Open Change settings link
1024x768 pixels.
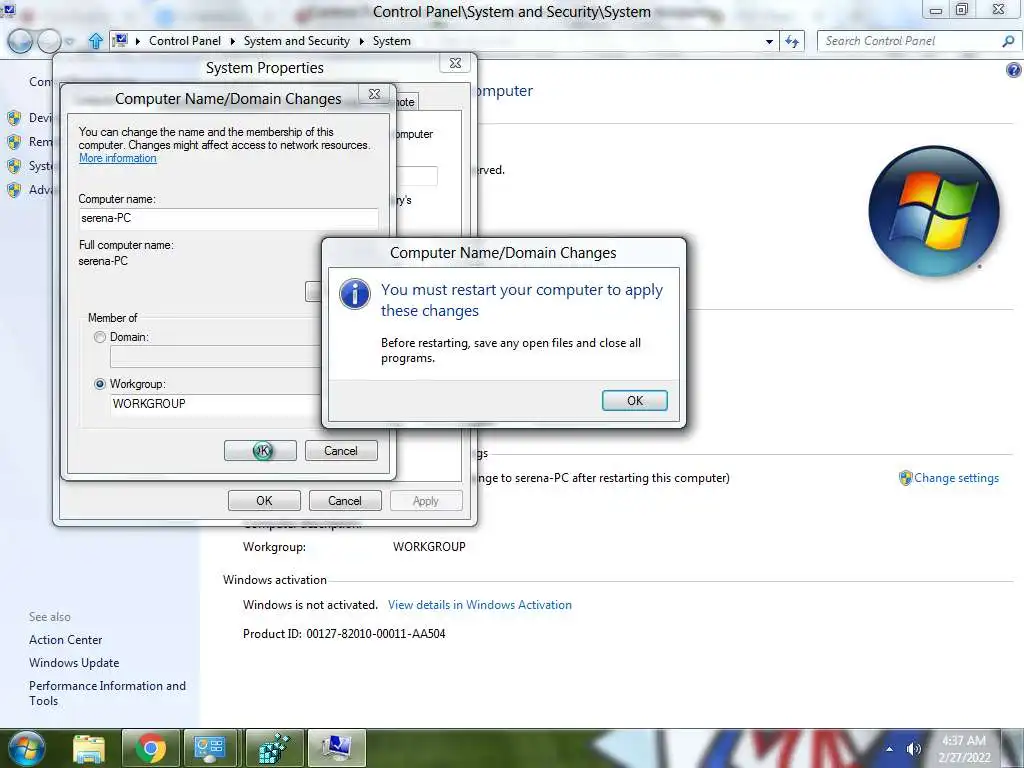pyautogui.click(x=956, y=478)
